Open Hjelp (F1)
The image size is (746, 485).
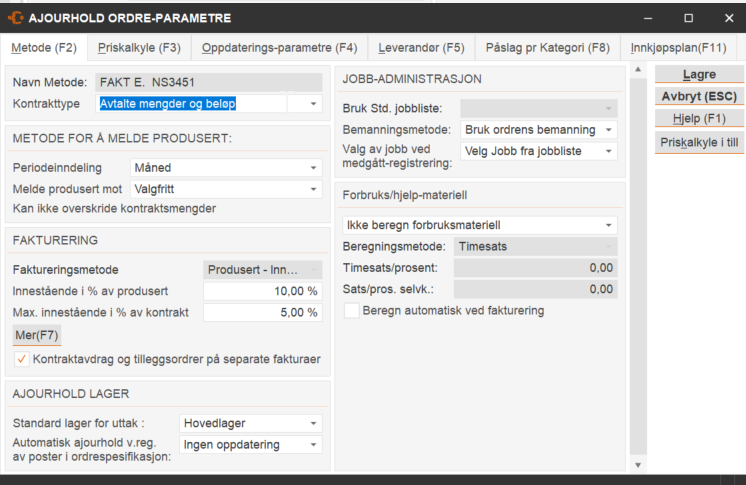pos(699,119)
